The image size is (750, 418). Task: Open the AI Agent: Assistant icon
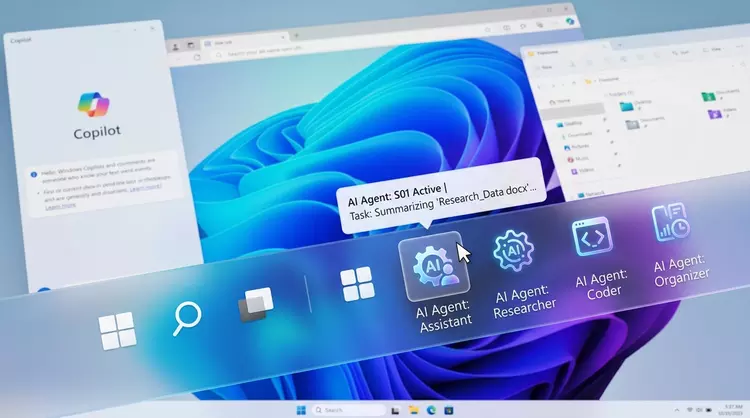coord(434,267)
